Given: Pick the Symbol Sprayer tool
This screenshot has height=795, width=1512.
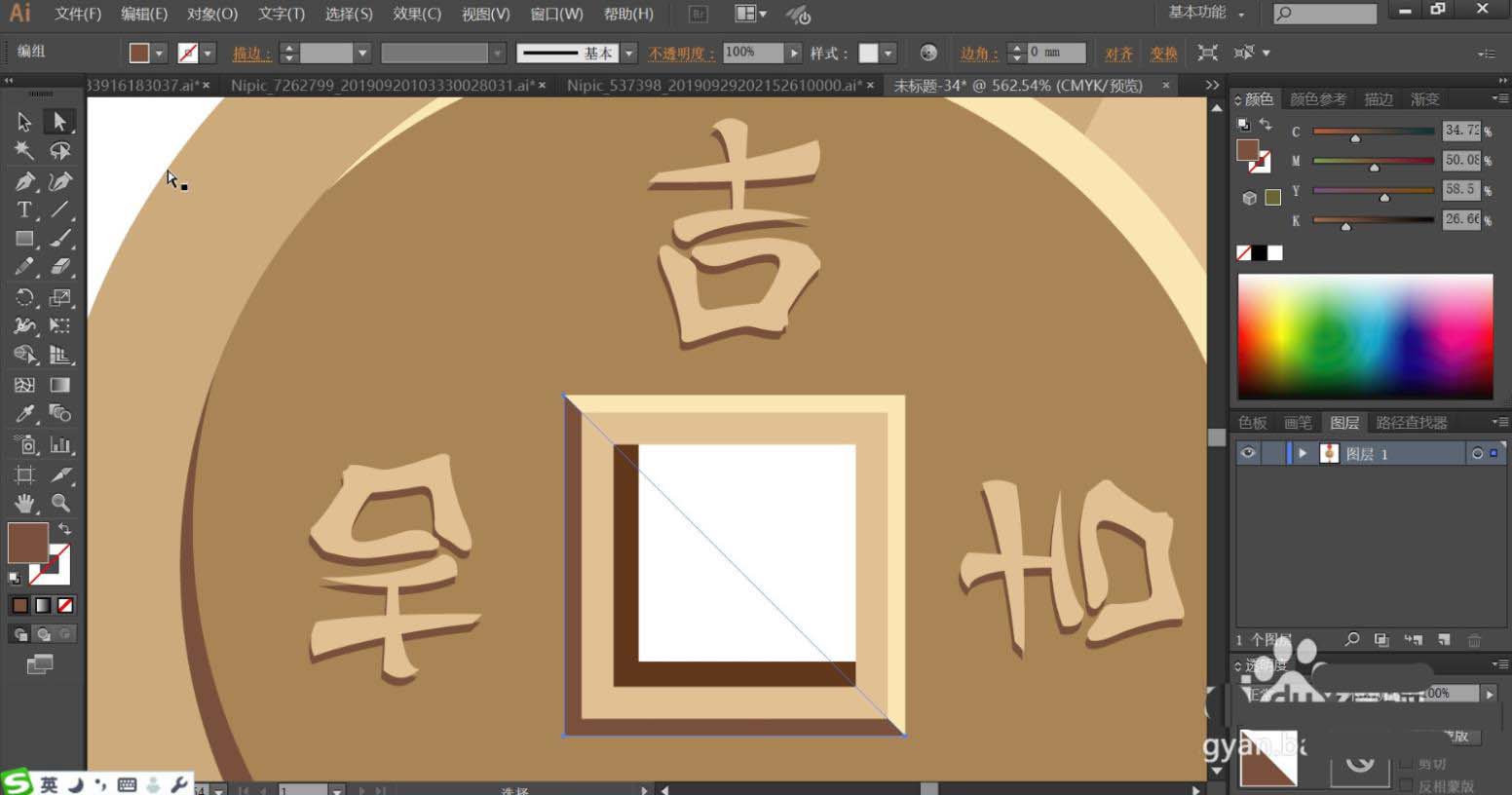Looking at the screenshot, I should pyautogui.click(x=24, y=445).
